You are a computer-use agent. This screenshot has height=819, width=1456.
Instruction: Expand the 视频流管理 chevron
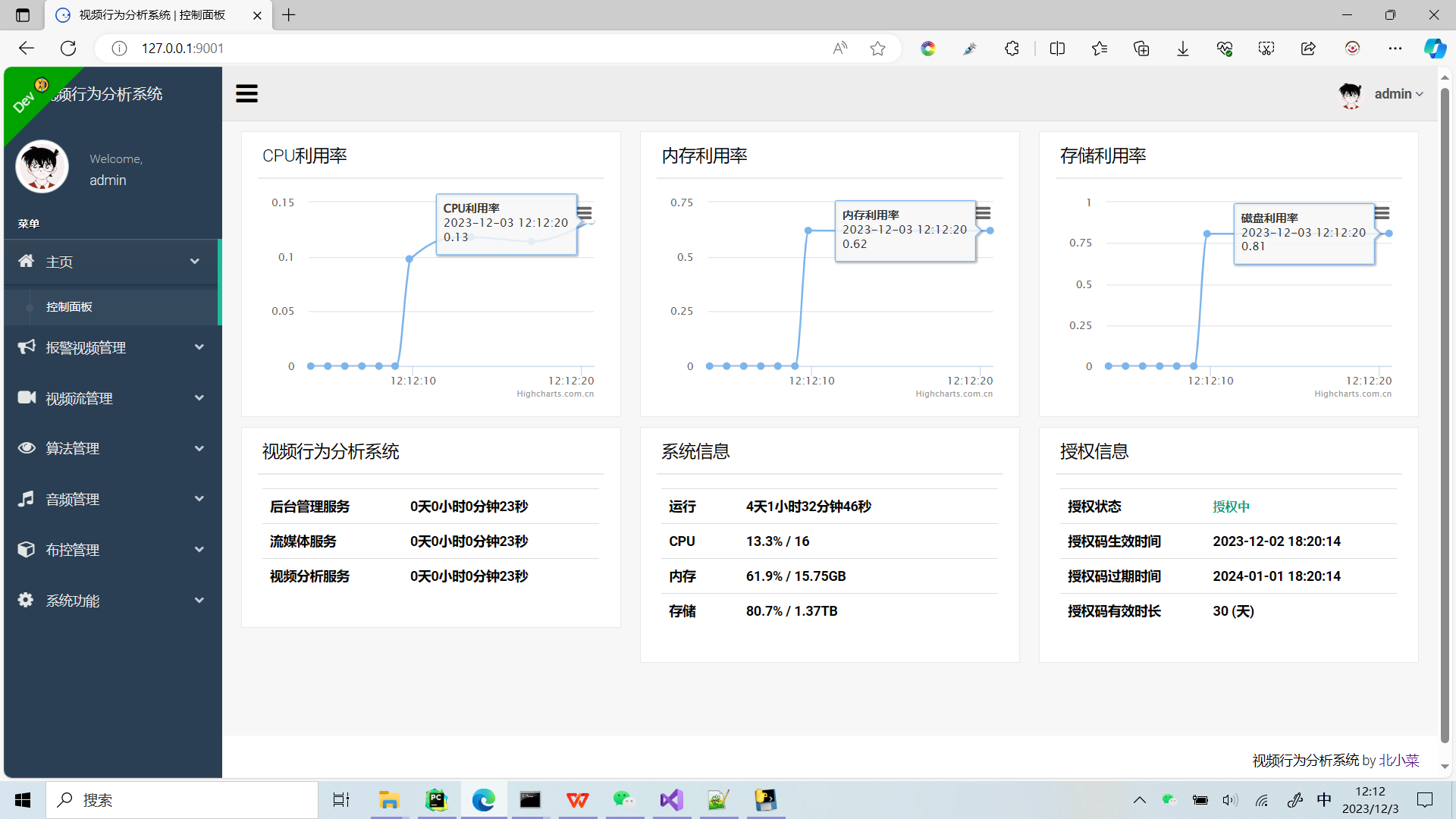click(199, 397)
